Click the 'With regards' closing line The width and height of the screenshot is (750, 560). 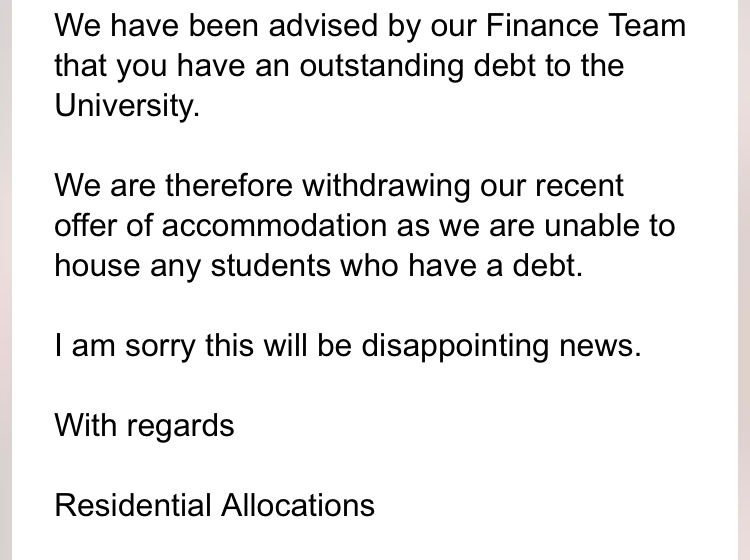click(x=144, y=425)
